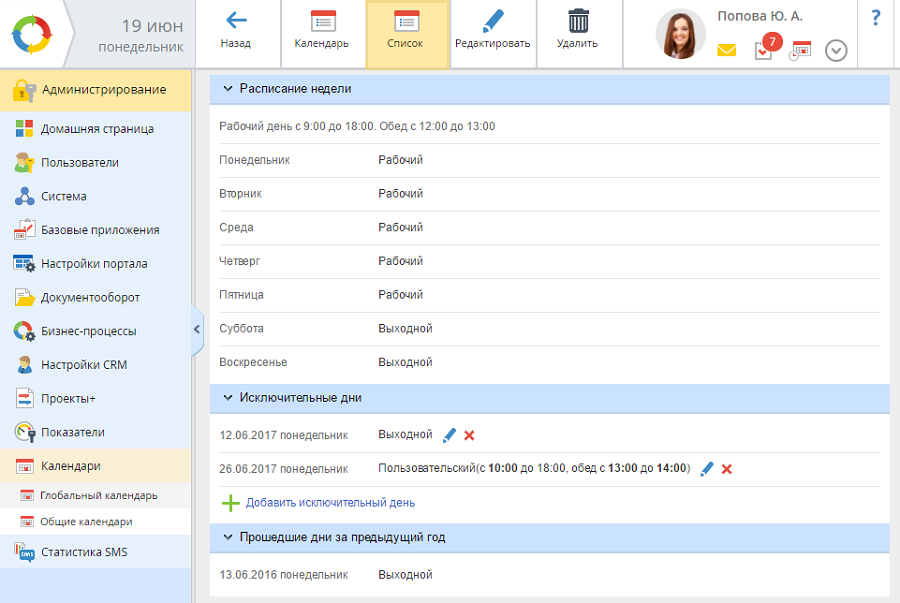Image resolution: width=900 pixels, height=603 pixels.
Task: Edit the 12.06.2017 exceptional day
Action: [449, 435]
